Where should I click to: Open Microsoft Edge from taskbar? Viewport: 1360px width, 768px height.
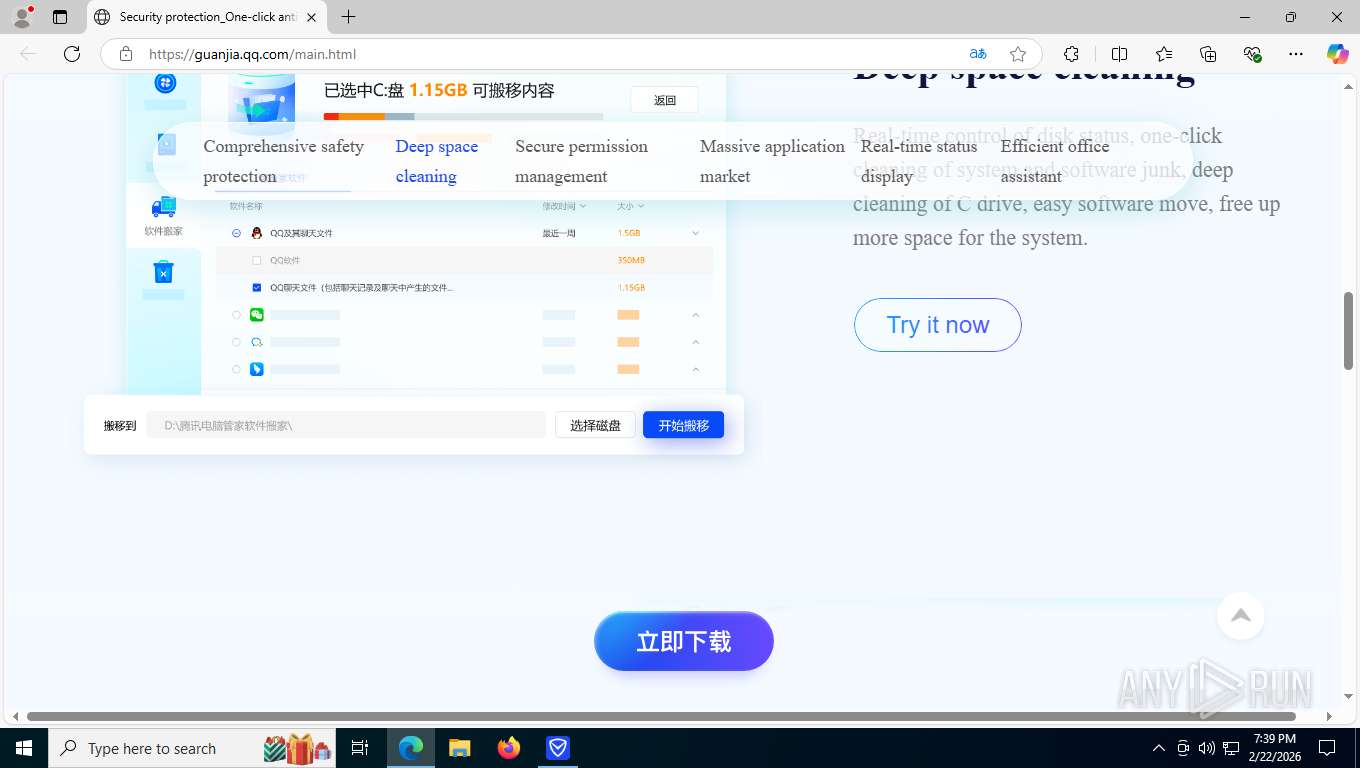point(410,748)
